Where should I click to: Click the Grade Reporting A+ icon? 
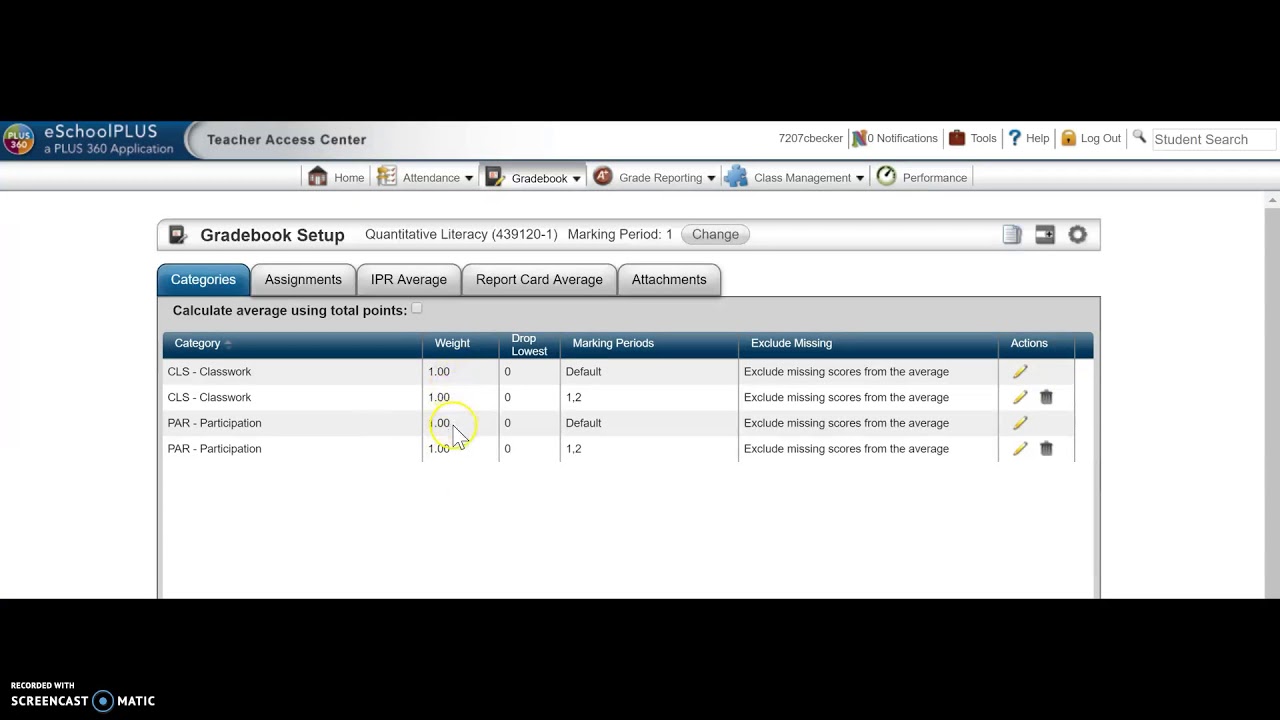[602, 177]
